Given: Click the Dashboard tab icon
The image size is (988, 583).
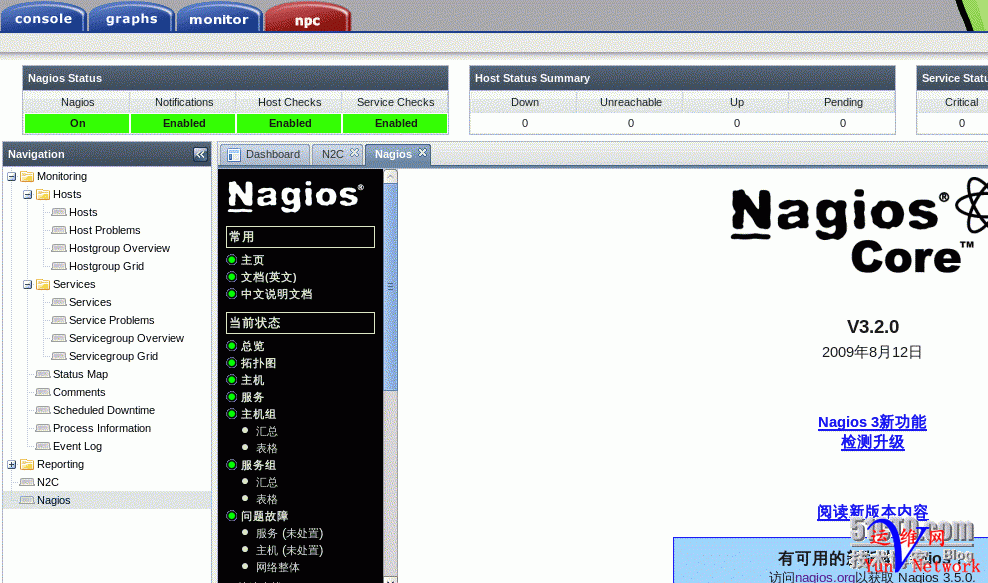Looking at the screenshot, I should (x=234, y=154).
